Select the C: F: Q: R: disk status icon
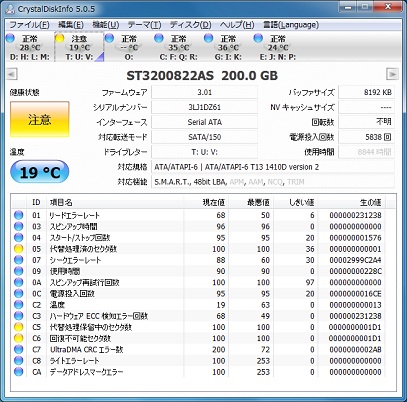Screen dimensions: 407x402 [x=159, y=38]
